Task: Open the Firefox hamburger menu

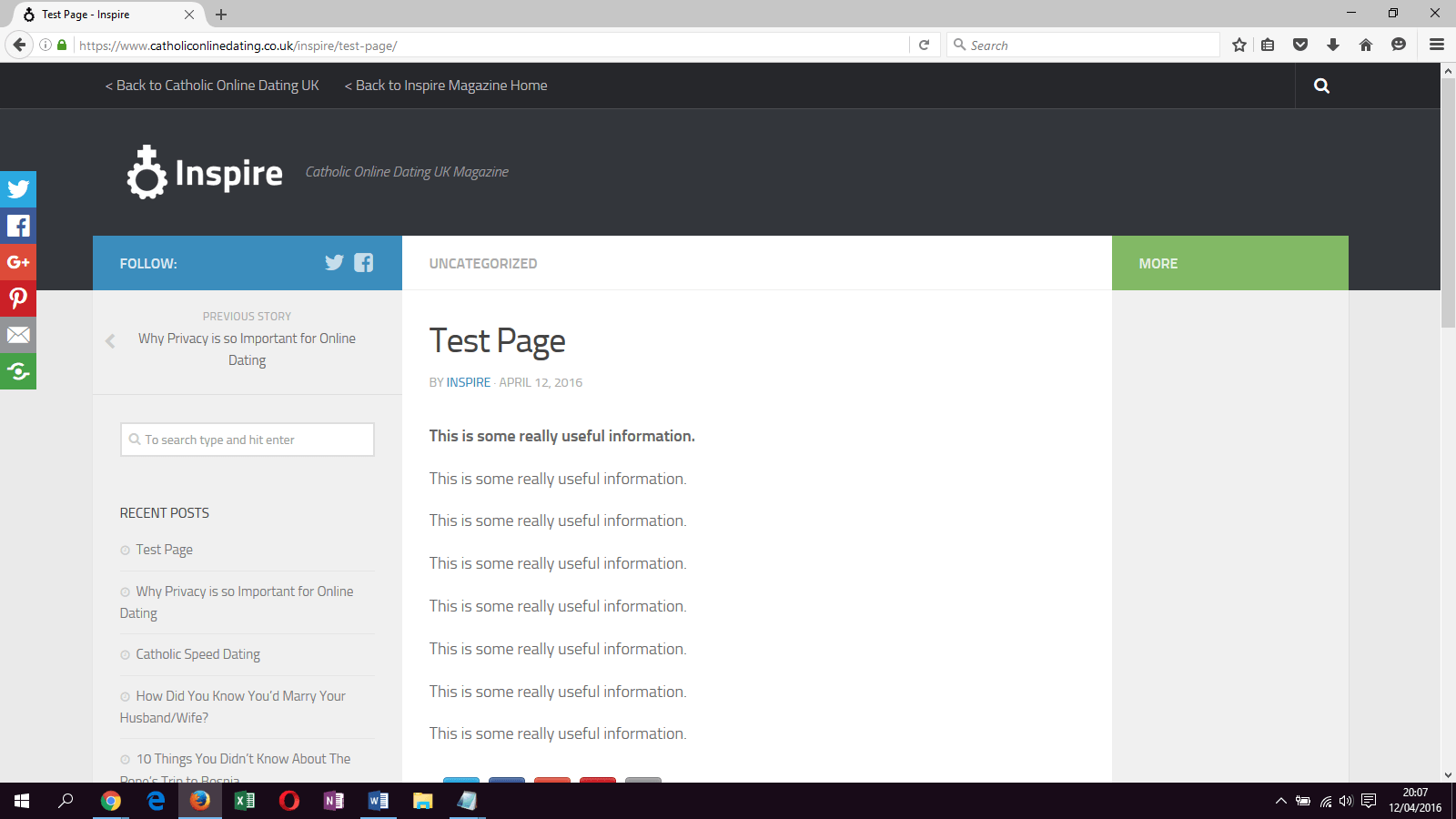Action: tap(1437, 45)
